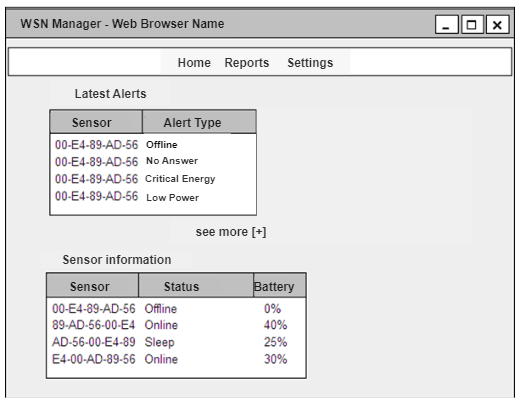Open the Settings menu item

click(x=310, y=63)
